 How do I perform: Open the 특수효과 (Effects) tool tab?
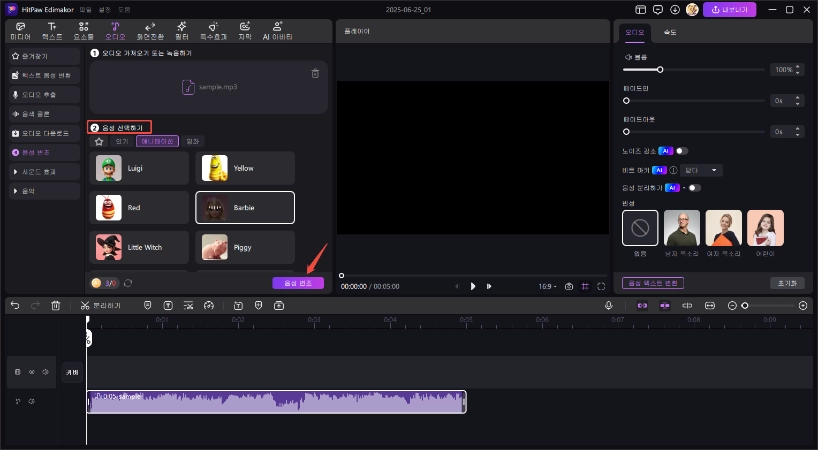click(x=213, y=31)
